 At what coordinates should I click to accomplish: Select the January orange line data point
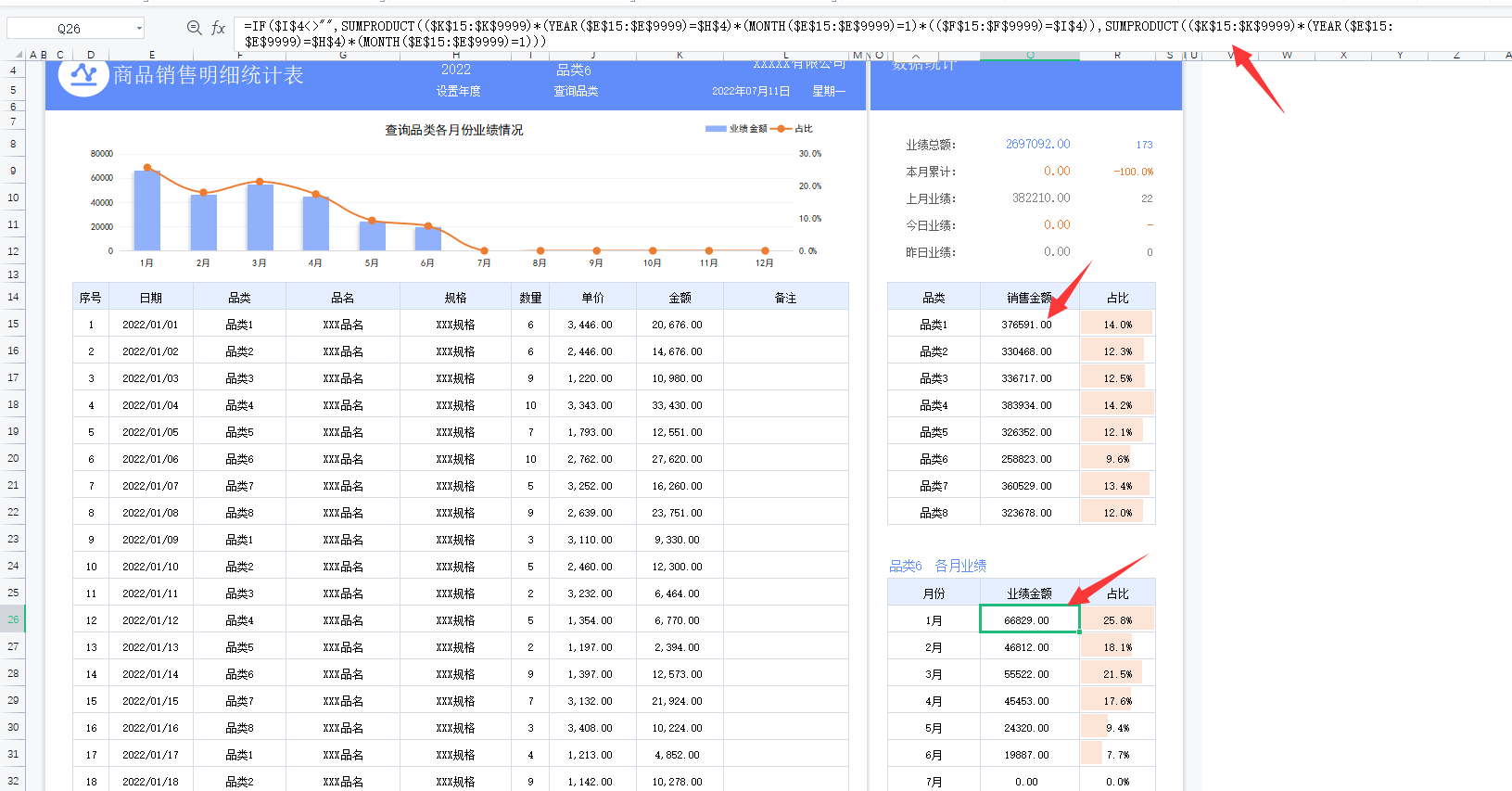pos(147,168)
